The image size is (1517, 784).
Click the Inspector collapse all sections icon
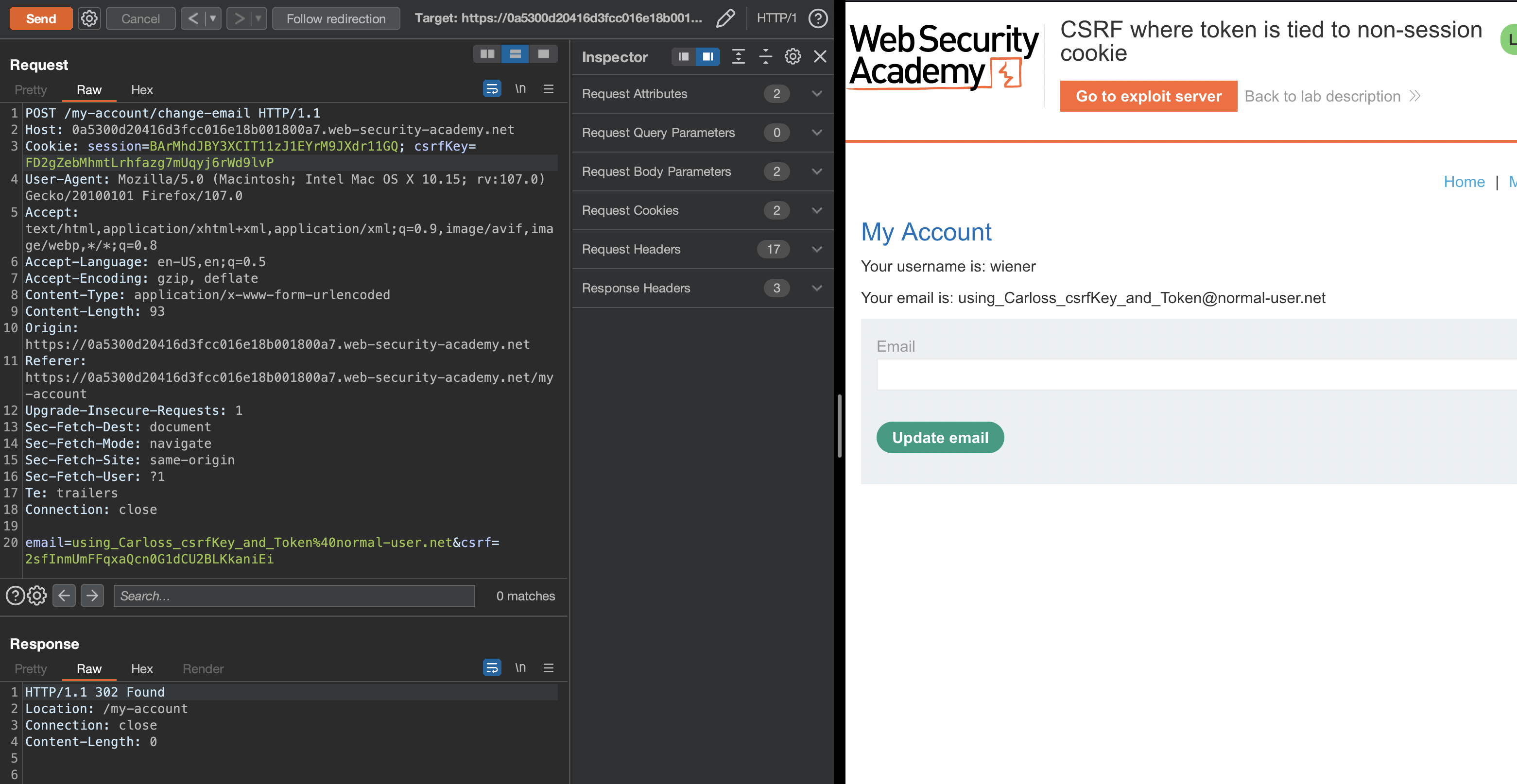click(x=765, y=56)
